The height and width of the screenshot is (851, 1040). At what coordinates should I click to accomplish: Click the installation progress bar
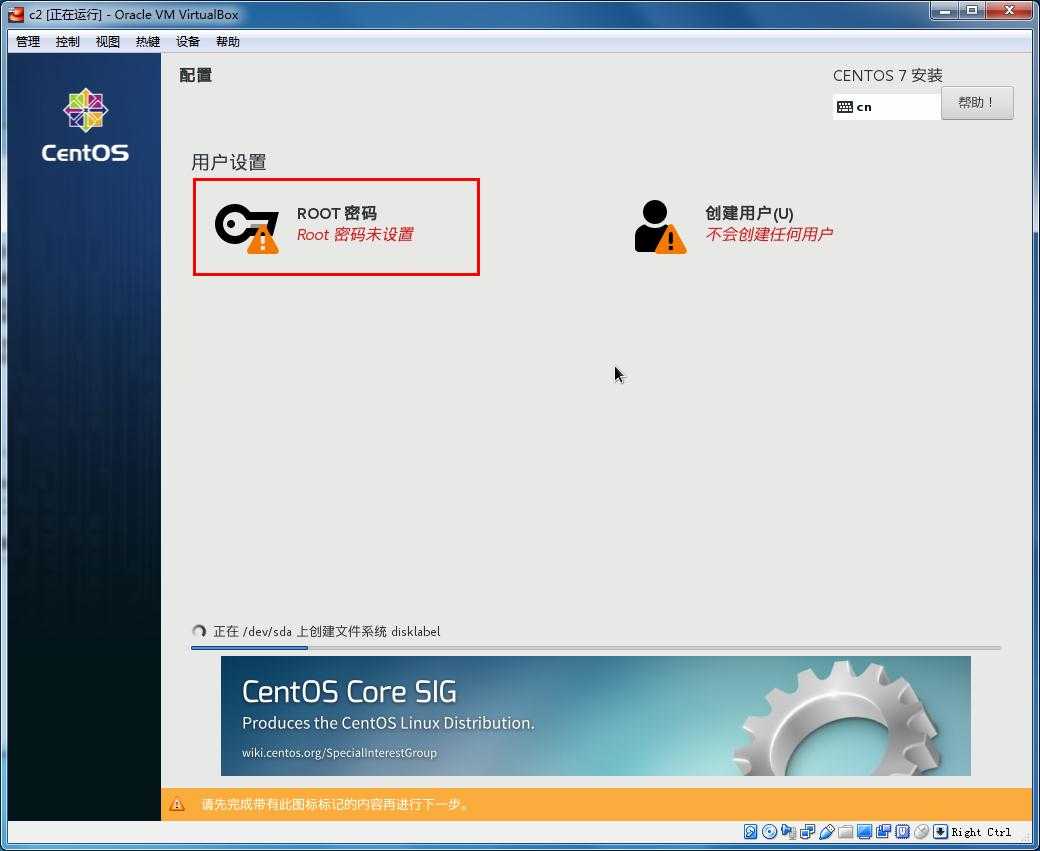pyautogui.click(x=596, y=647)
